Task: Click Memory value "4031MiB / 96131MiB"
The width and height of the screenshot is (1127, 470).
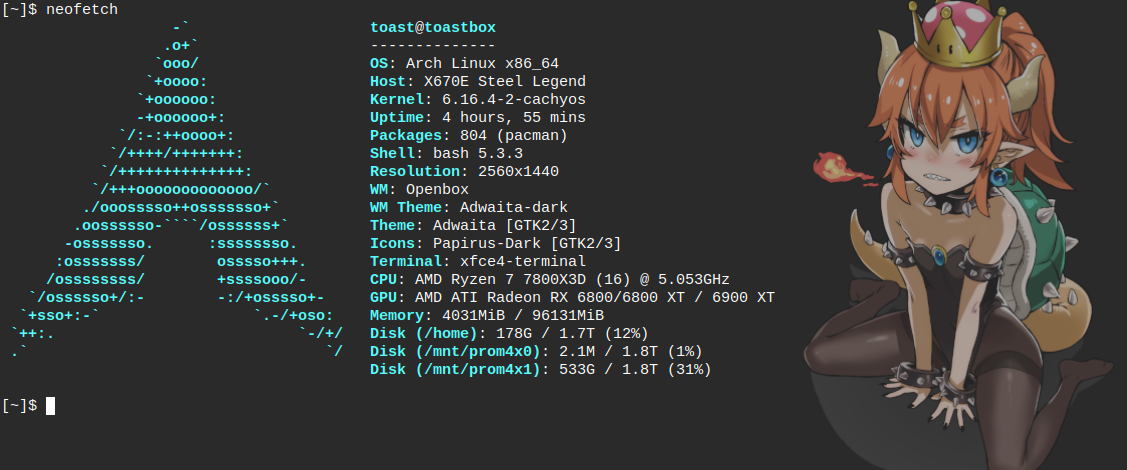Action: point(523,315)
